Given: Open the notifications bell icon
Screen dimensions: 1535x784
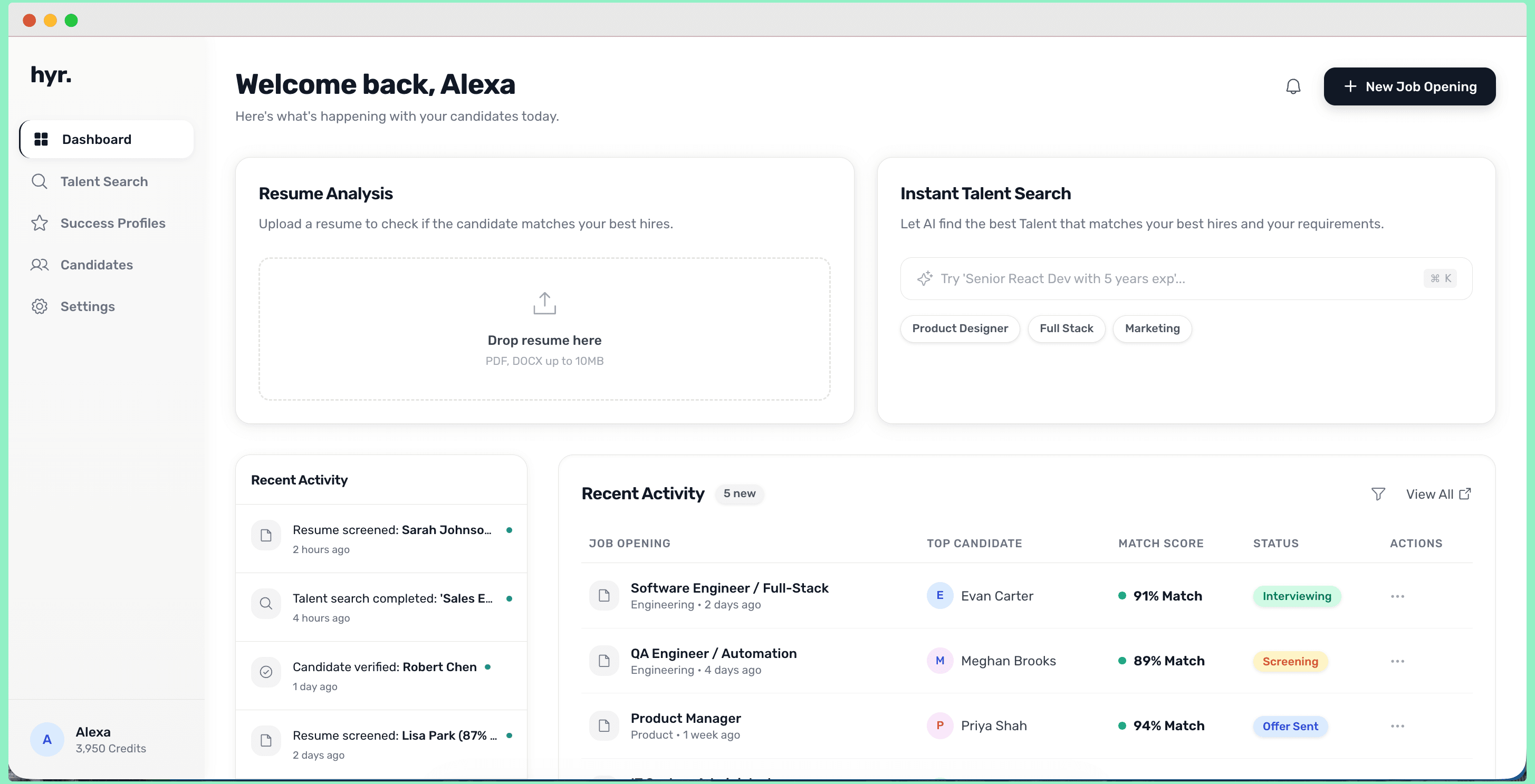Looking at the screenshot, I should pyautogui.click(x=1293, y=86).
